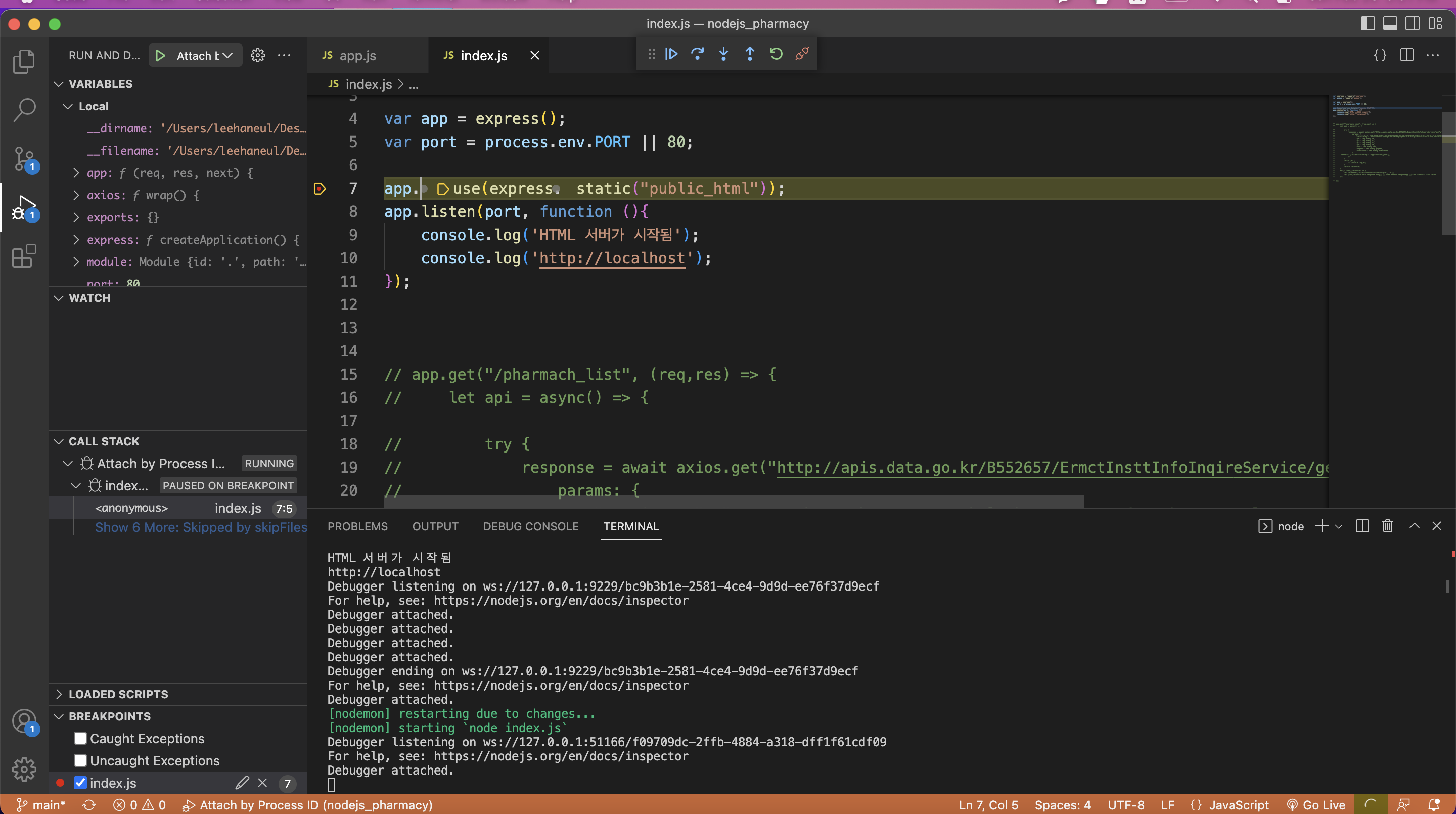
Task: Switch to the PROBLEMS panel tab
Action: tap(358, 526)
